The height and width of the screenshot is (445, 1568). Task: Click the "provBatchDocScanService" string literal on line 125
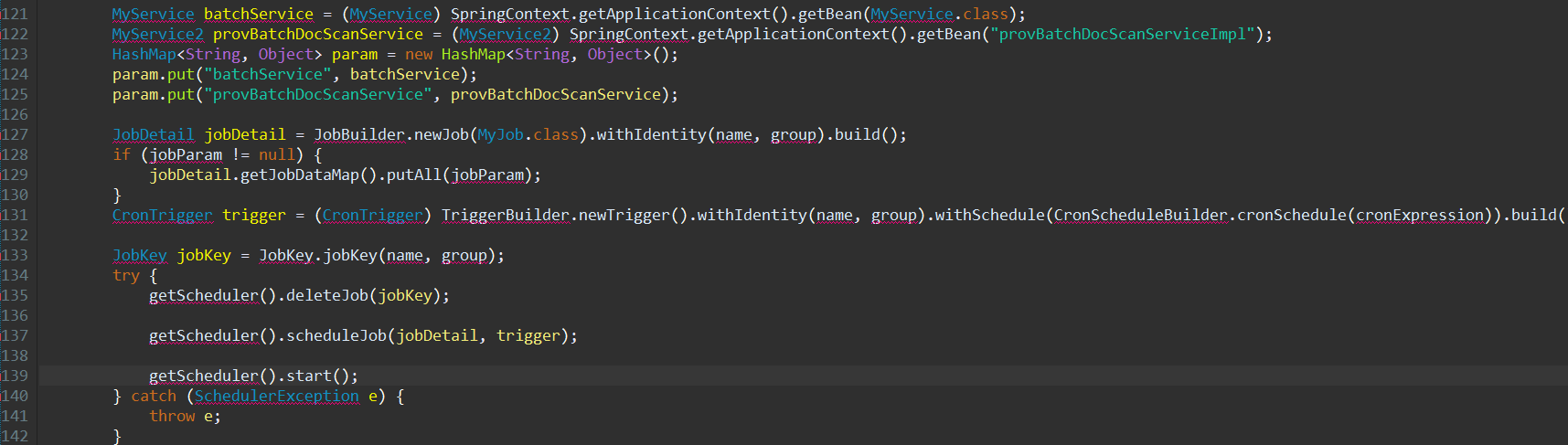pyautogui.click(x=318, y=94)
